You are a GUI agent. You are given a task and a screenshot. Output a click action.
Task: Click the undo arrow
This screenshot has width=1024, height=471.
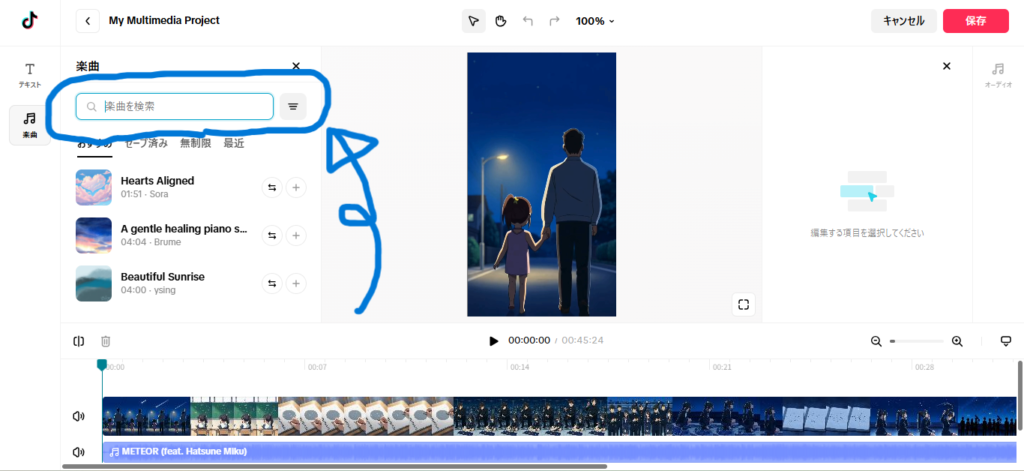528,21
